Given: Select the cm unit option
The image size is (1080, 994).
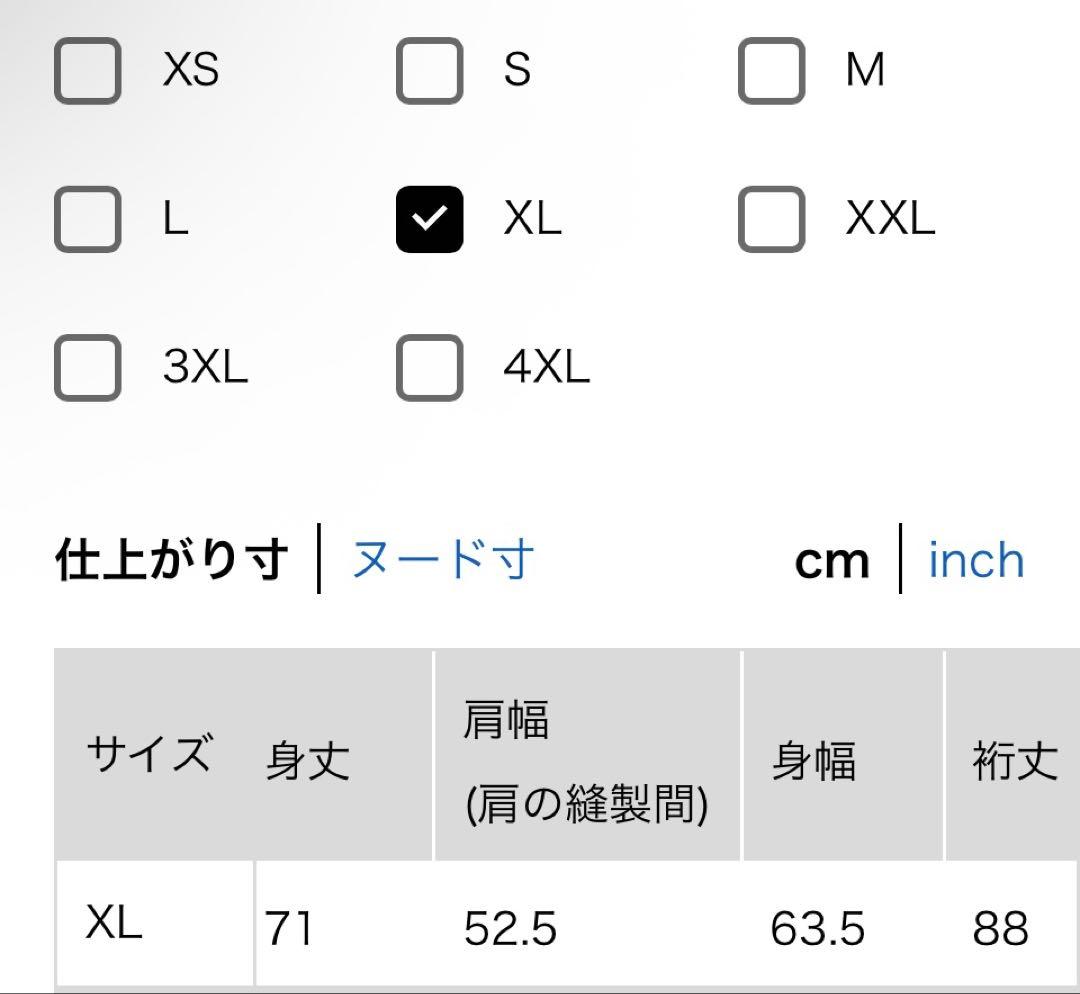Looking at the screenshot, I should tap(832, 561).
